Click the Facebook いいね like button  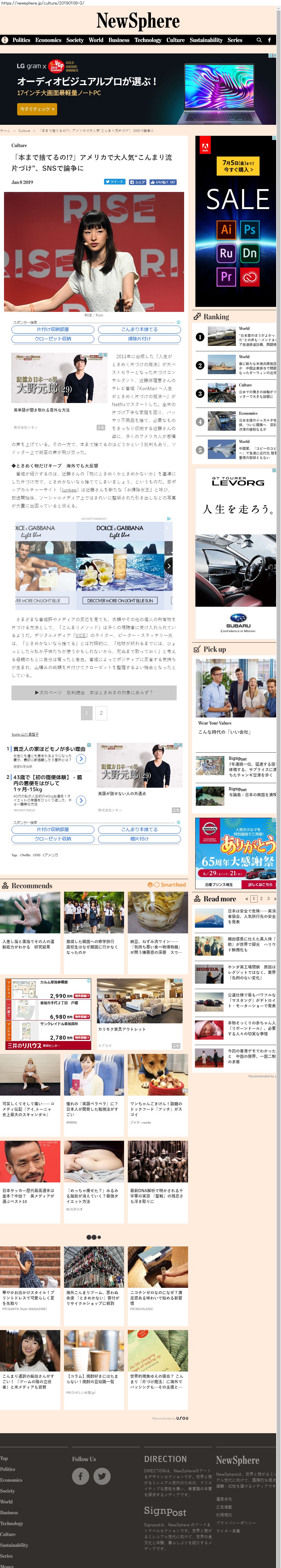click(163, 182)
